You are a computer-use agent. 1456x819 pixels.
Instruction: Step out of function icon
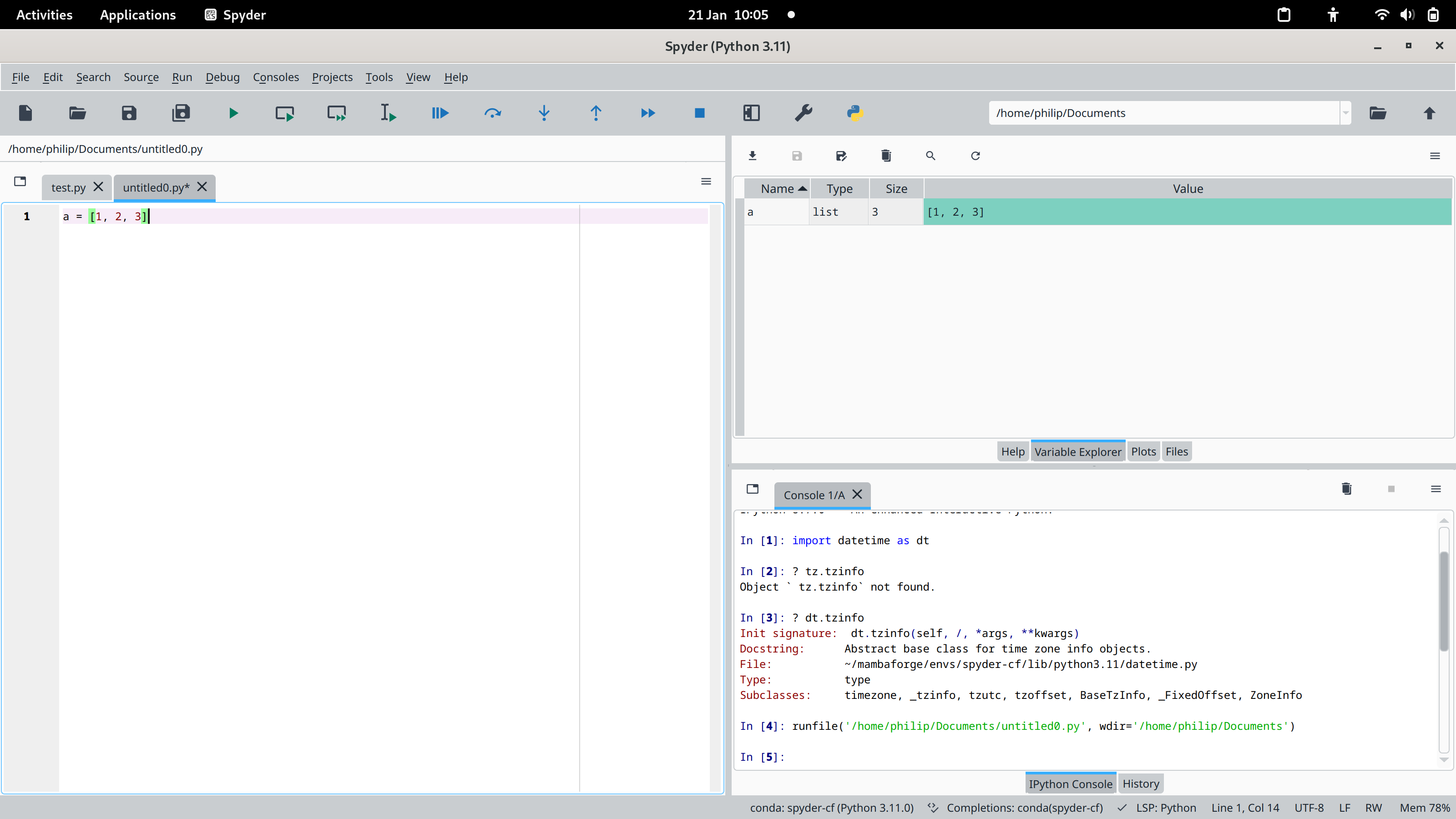(x=596, y=113)
